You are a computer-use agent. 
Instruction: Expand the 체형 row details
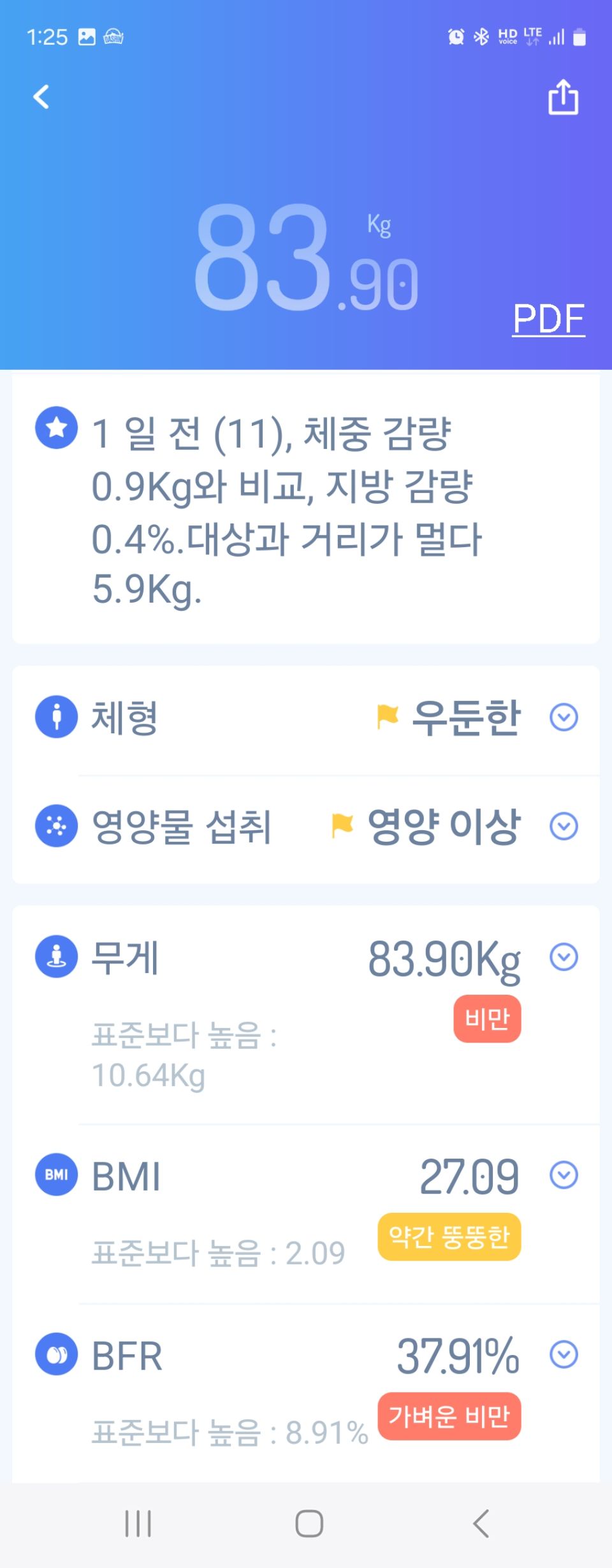[564, 717]
